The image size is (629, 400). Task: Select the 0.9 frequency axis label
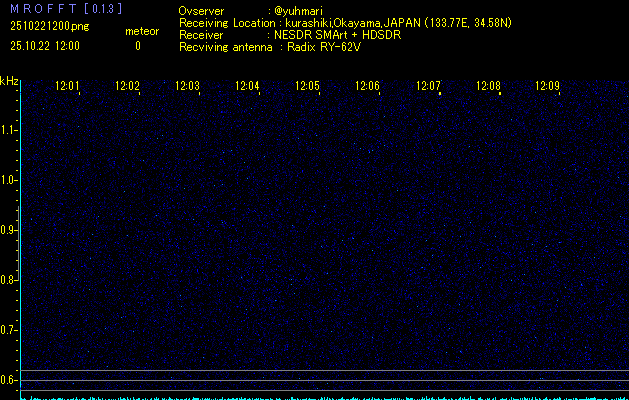(9, 230)
